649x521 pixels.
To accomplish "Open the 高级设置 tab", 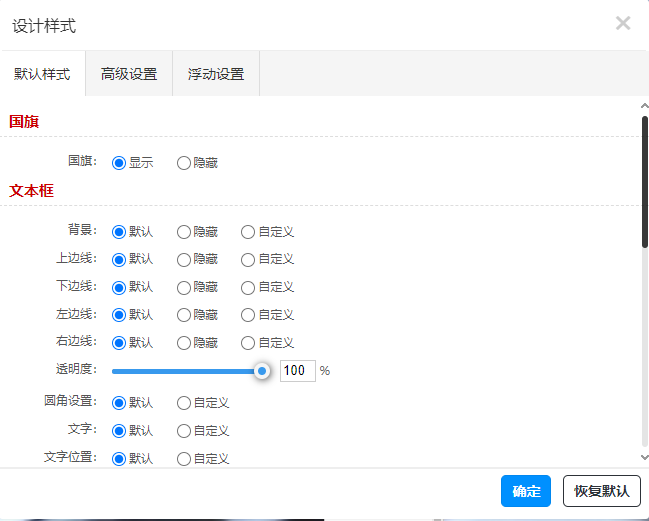I will [129, 74].
